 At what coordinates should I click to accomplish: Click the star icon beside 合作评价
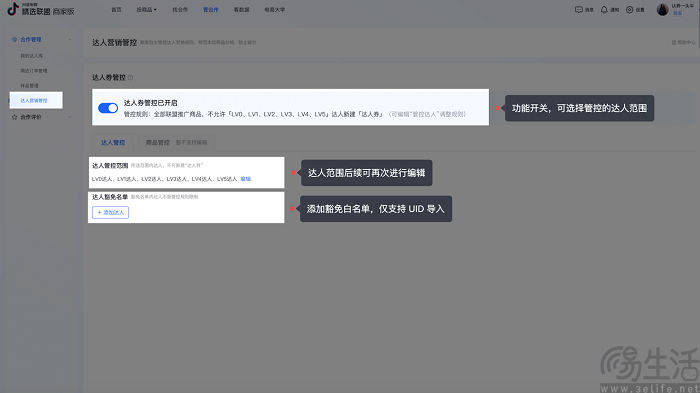click(x=14, y=117)
